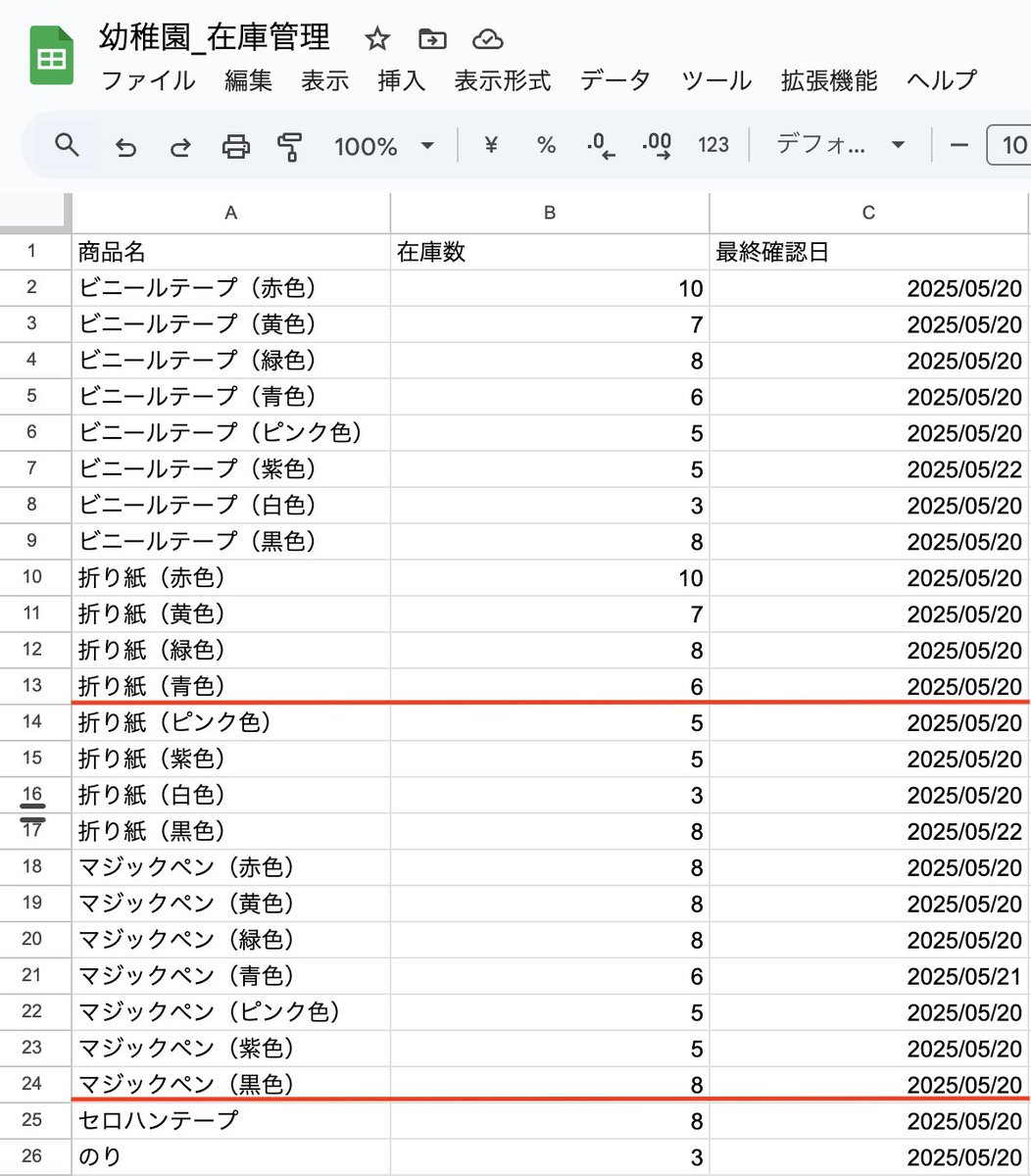This screenshot has width=1031, height=1176.
Task: Click the 幼稚園_在庫管理 document title
Action: click(x=215, y=37)
